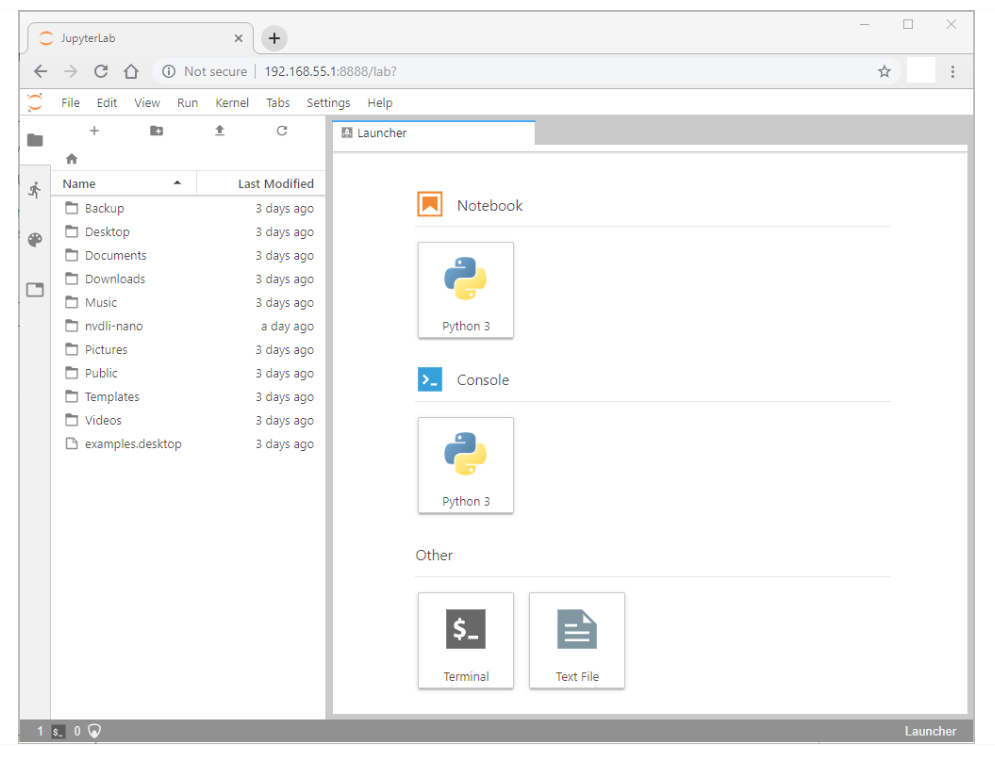Screen dimensions: 995x761
Task: Select the Backup folder
Action: 188,208
